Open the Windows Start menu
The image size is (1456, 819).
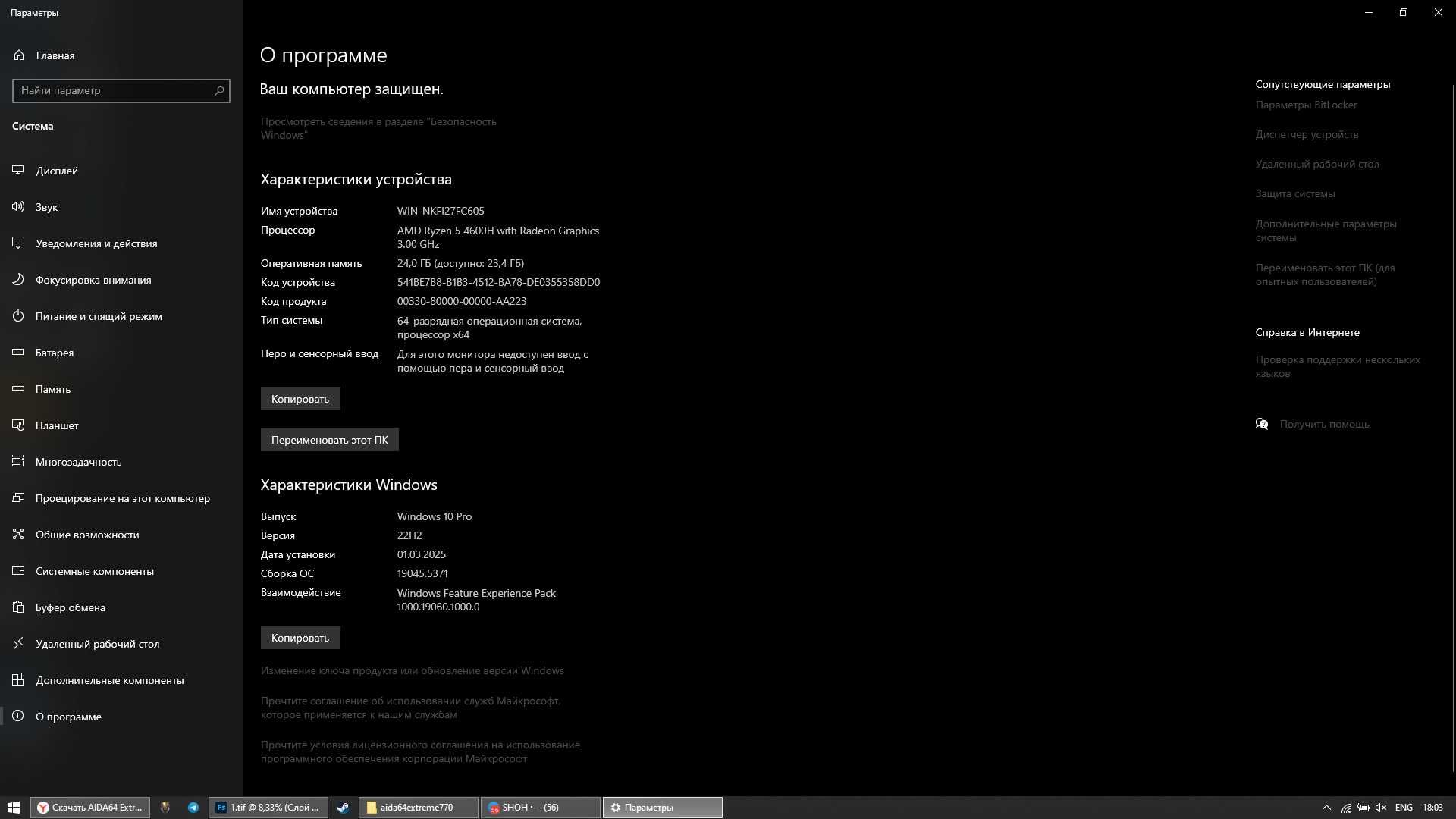tap(13, 808)
